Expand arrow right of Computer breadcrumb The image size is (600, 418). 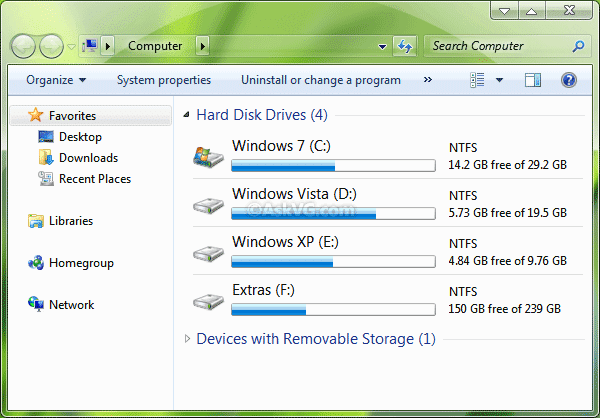tap(203, 46)
